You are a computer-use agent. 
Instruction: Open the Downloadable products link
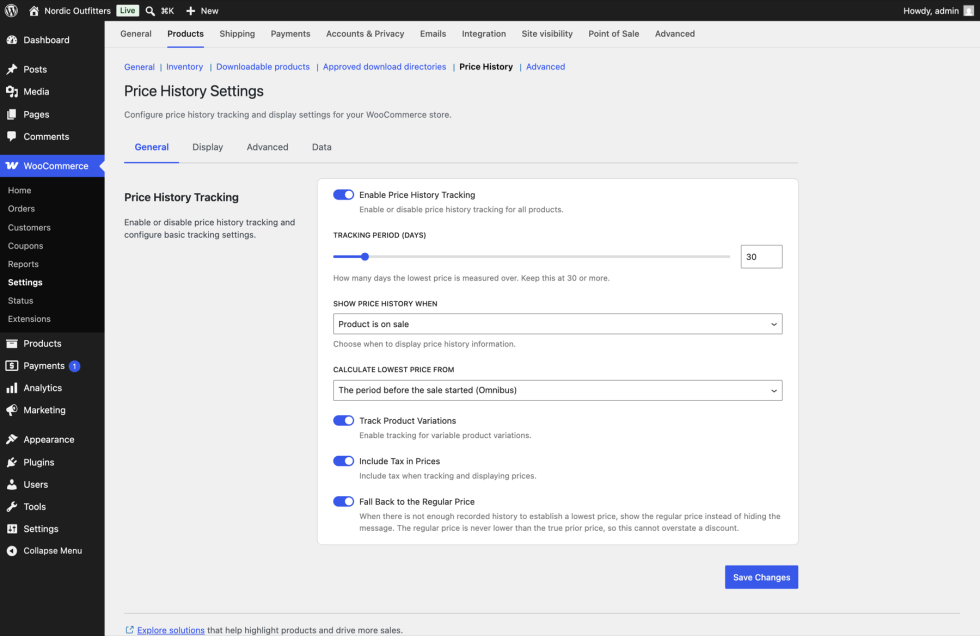(262, 67)
